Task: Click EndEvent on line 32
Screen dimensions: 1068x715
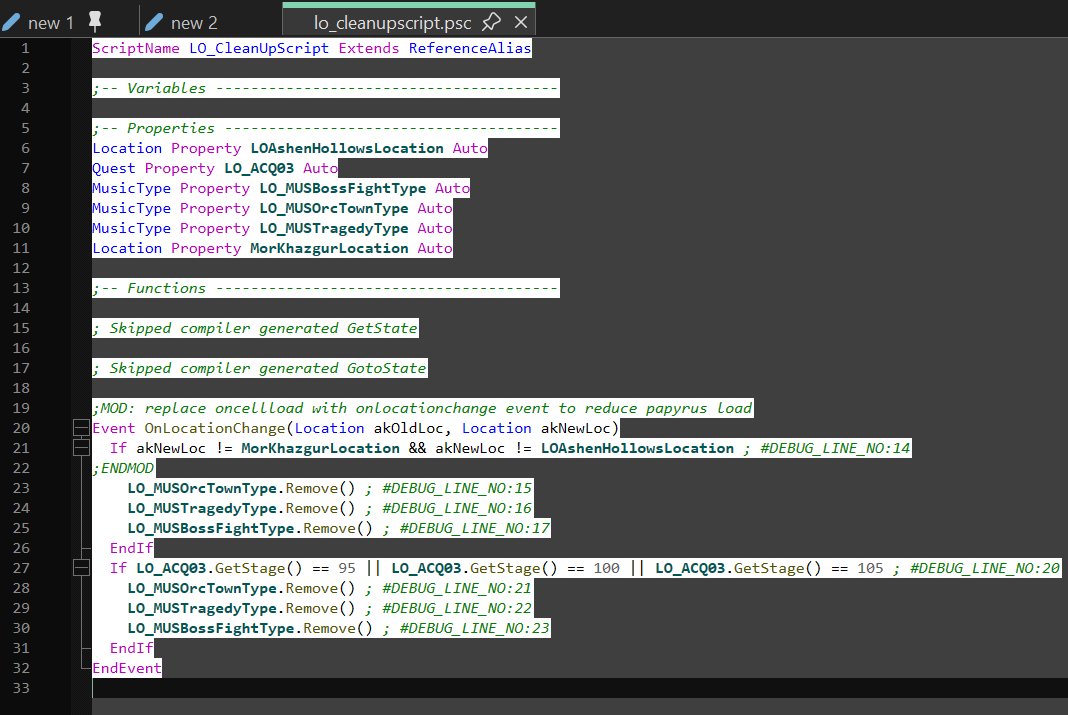Action: click(x=127, y=668)
